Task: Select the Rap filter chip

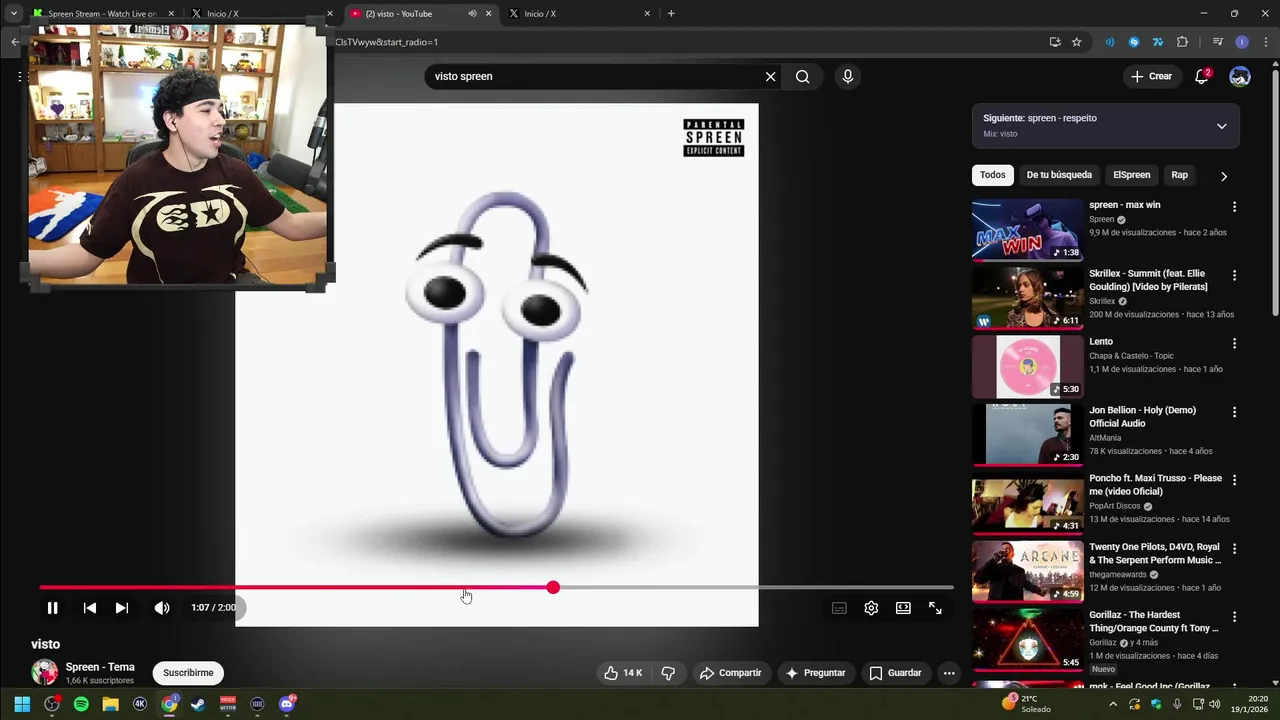Action: 1180,175
